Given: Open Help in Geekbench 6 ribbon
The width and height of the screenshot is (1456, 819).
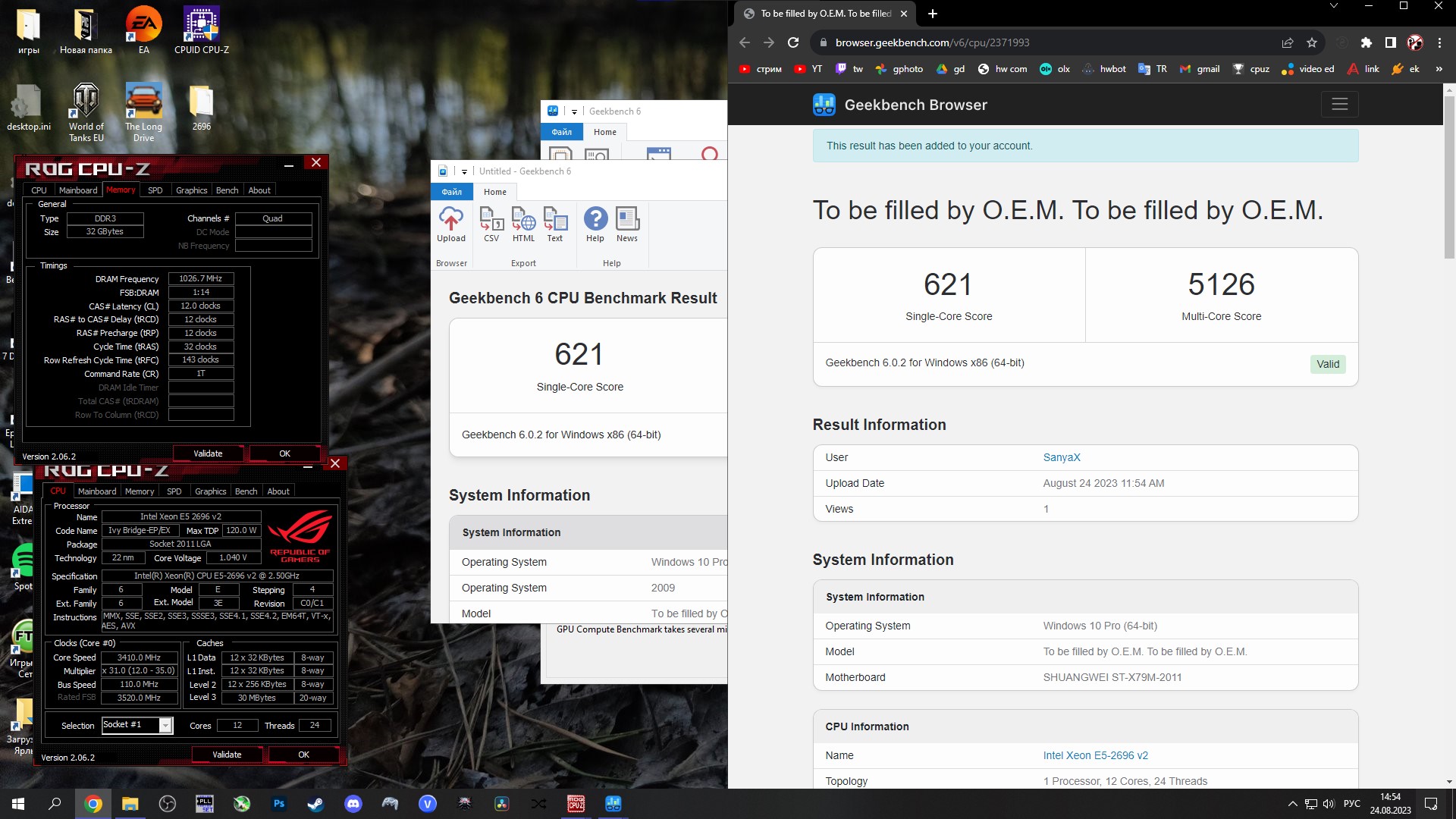Looking at the screenshot, I should click(x=595, y=224).
